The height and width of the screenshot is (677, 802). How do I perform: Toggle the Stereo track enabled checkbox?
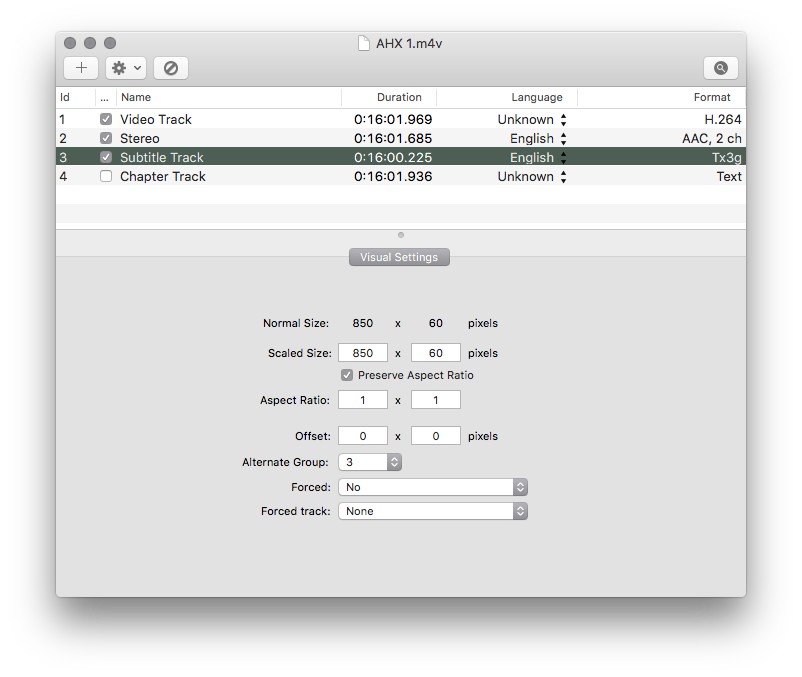106,138
